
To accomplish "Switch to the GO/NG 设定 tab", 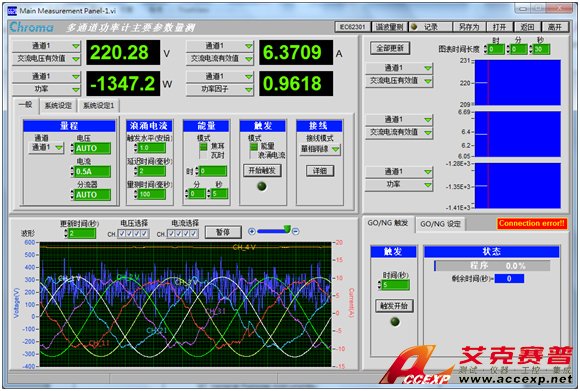I will coord(440,224).
